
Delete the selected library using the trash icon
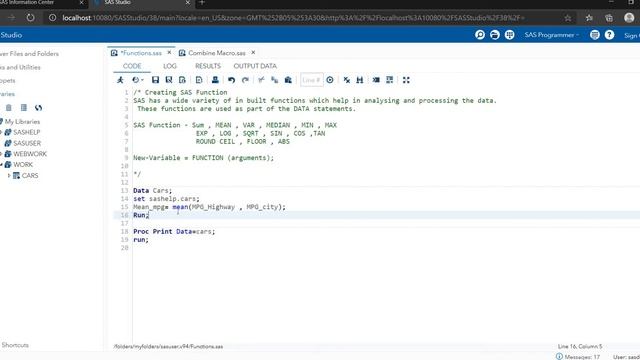pos(9,108)
